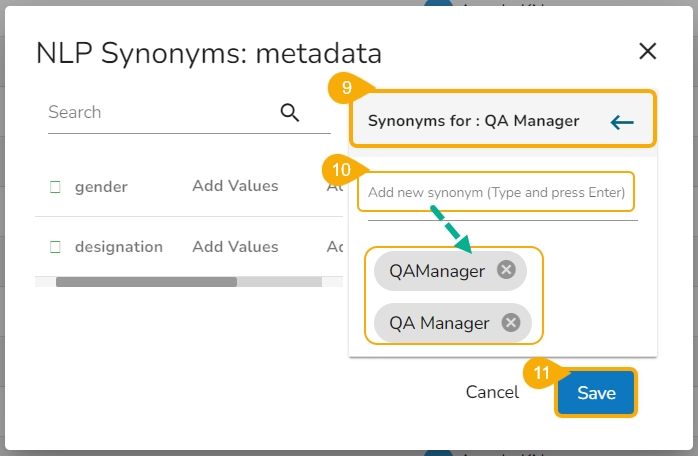Image resolution: width=698 pixels, height=456 pixels.
Task: Select the QAManager chip label
Action: coord(437,270)
